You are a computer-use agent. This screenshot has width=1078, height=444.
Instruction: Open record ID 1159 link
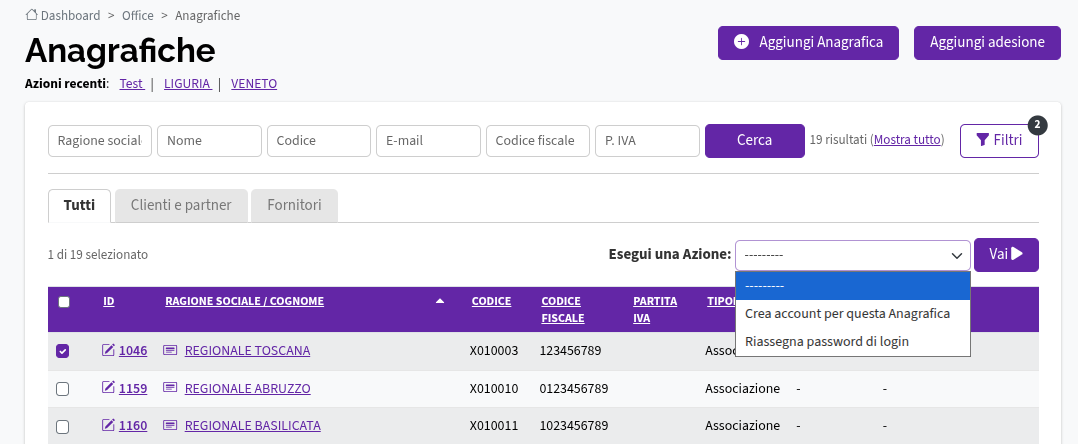[133, 388]
